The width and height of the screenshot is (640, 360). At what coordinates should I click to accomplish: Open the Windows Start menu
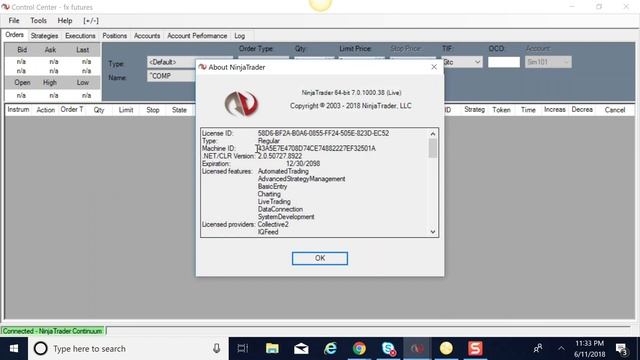pyautogui.click(x=14, y=349)
